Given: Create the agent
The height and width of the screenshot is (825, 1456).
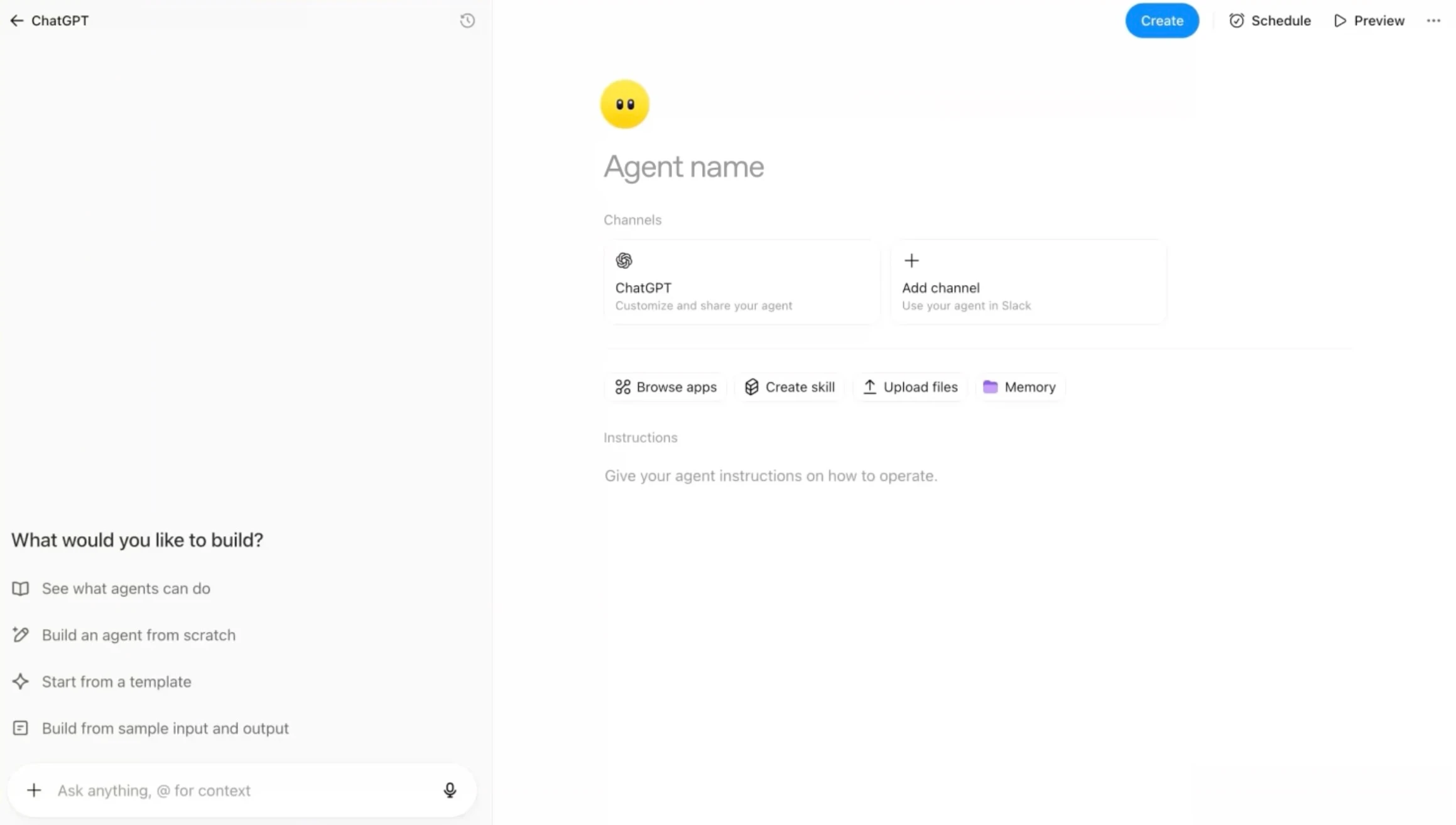Looking at the screenshot, I should [x=1161, y=20].
